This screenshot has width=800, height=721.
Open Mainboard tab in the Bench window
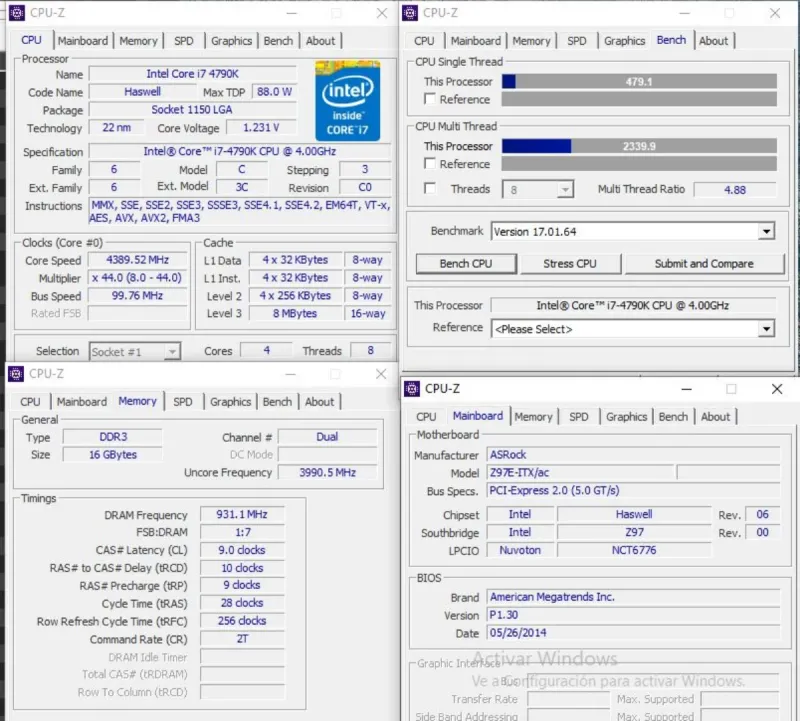coord(476,41)
